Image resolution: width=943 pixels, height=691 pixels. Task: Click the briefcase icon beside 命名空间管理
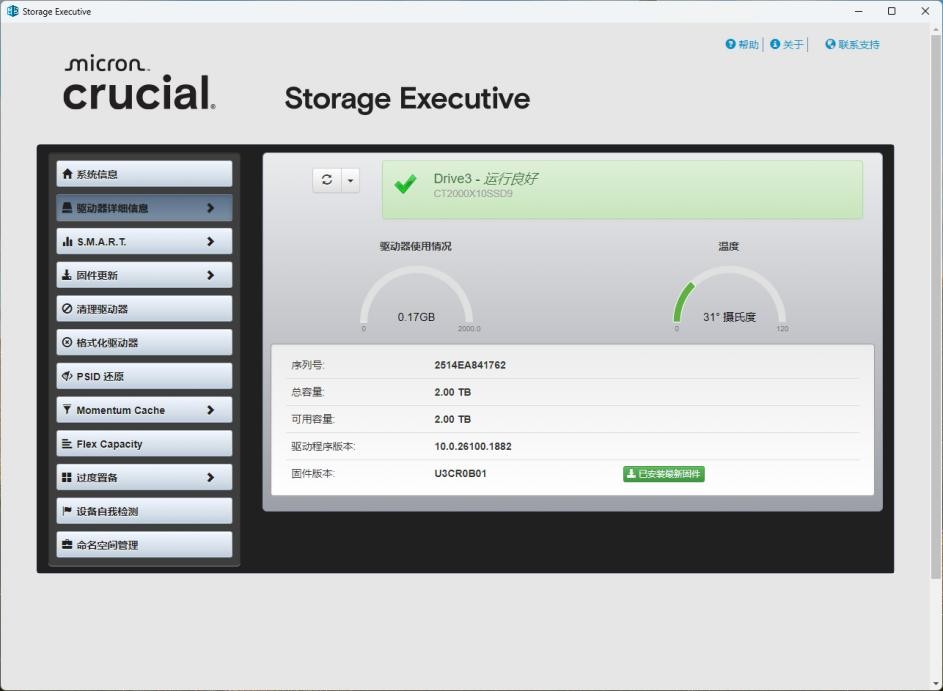(x=67, y=544)
